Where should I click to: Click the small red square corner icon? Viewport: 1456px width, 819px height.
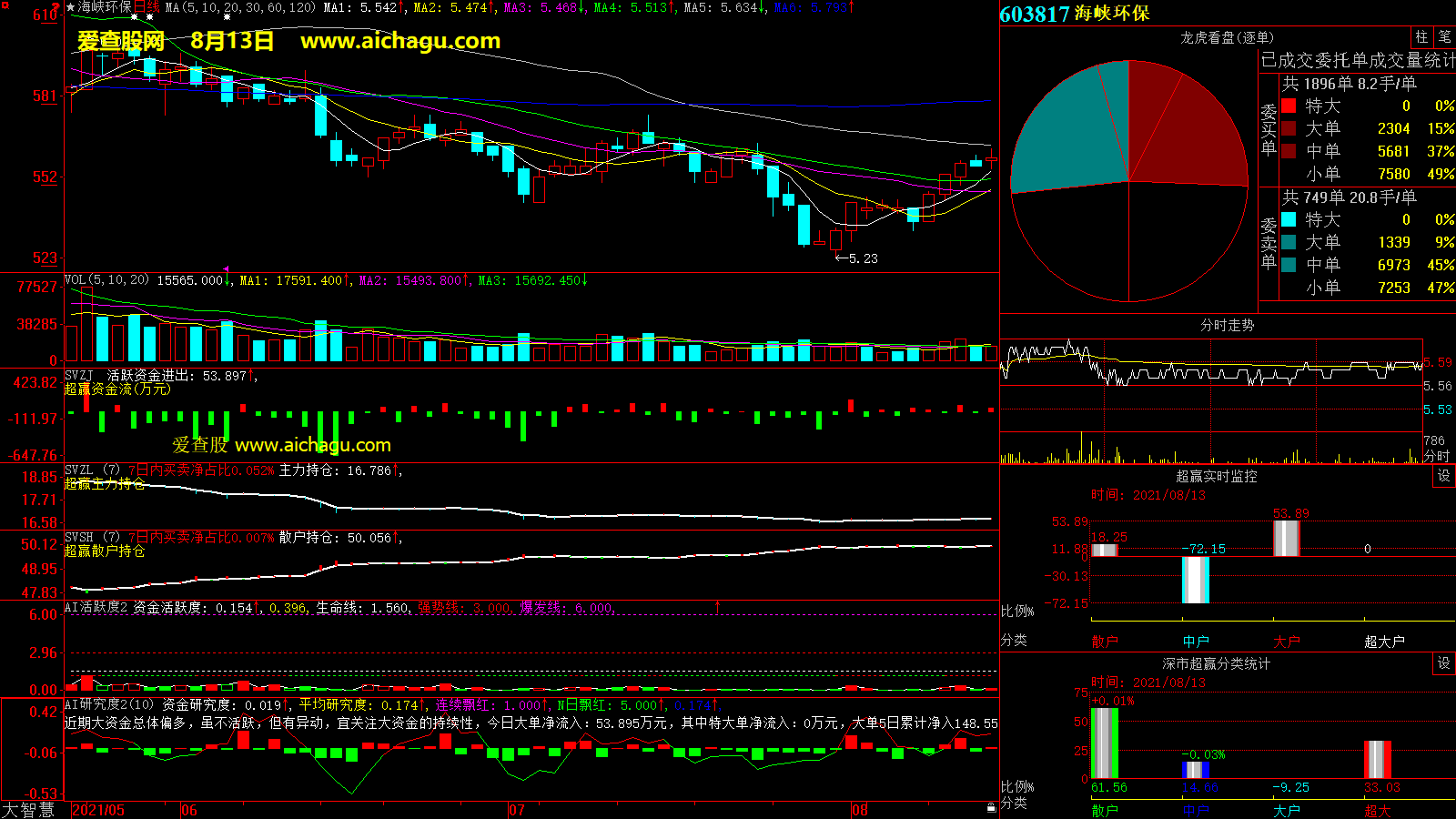point(5,5)
